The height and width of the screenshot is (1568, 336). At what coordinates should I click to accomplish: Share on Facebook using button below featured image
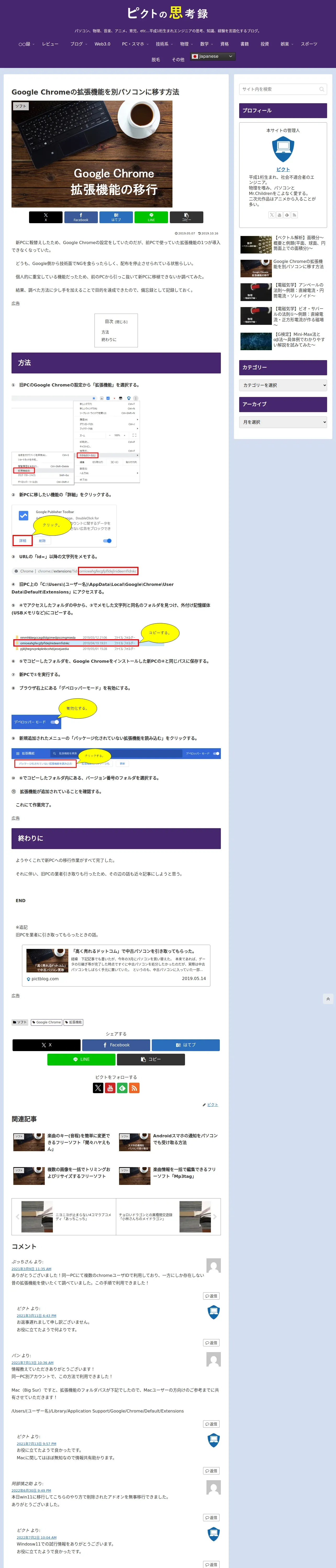tap(81, 217)
